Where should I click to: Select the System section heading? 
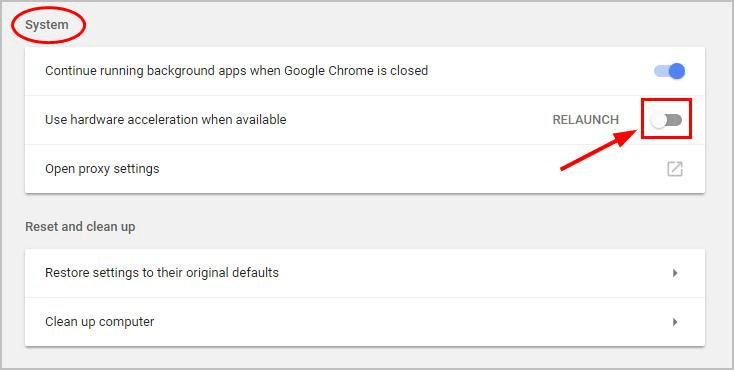pos(47,25)
